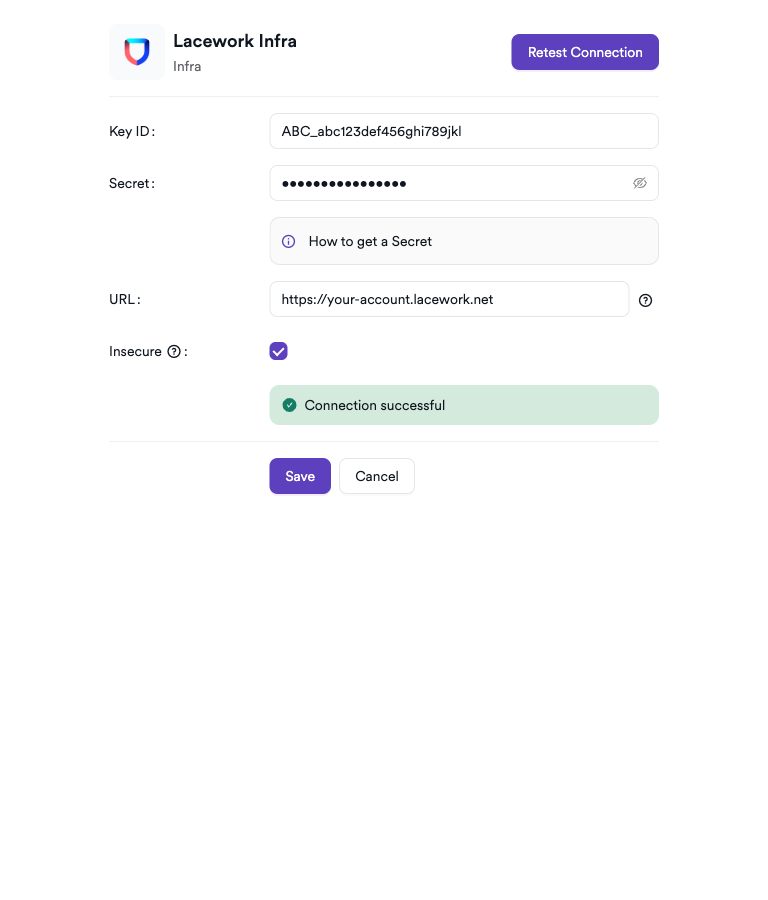This screenshot has width=768, height=900.
Task: Click the Lacework Infra title heading
Action: pos(234,41)
